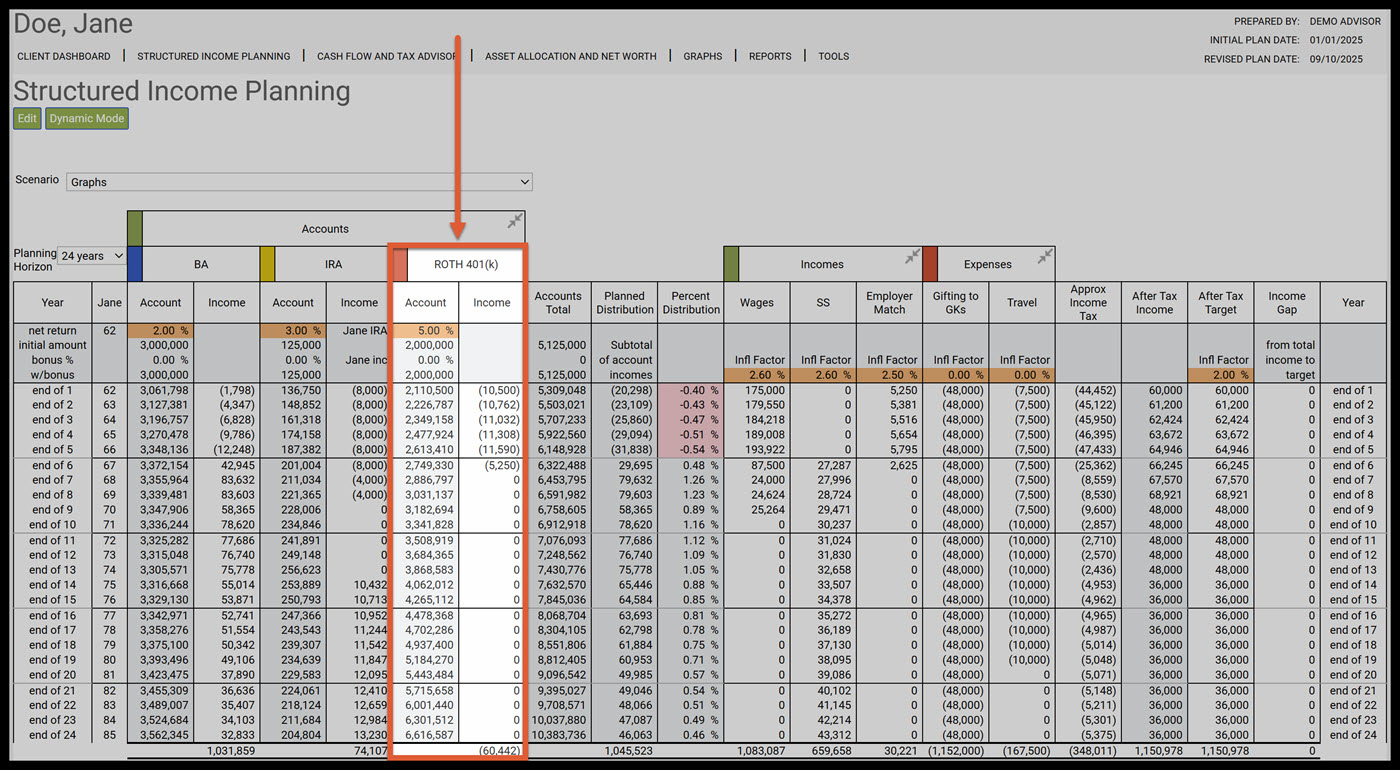Edit the Employer Match 2.50 % inflation field
Screen dimensions: 1400x770
(x=889, y=375)
